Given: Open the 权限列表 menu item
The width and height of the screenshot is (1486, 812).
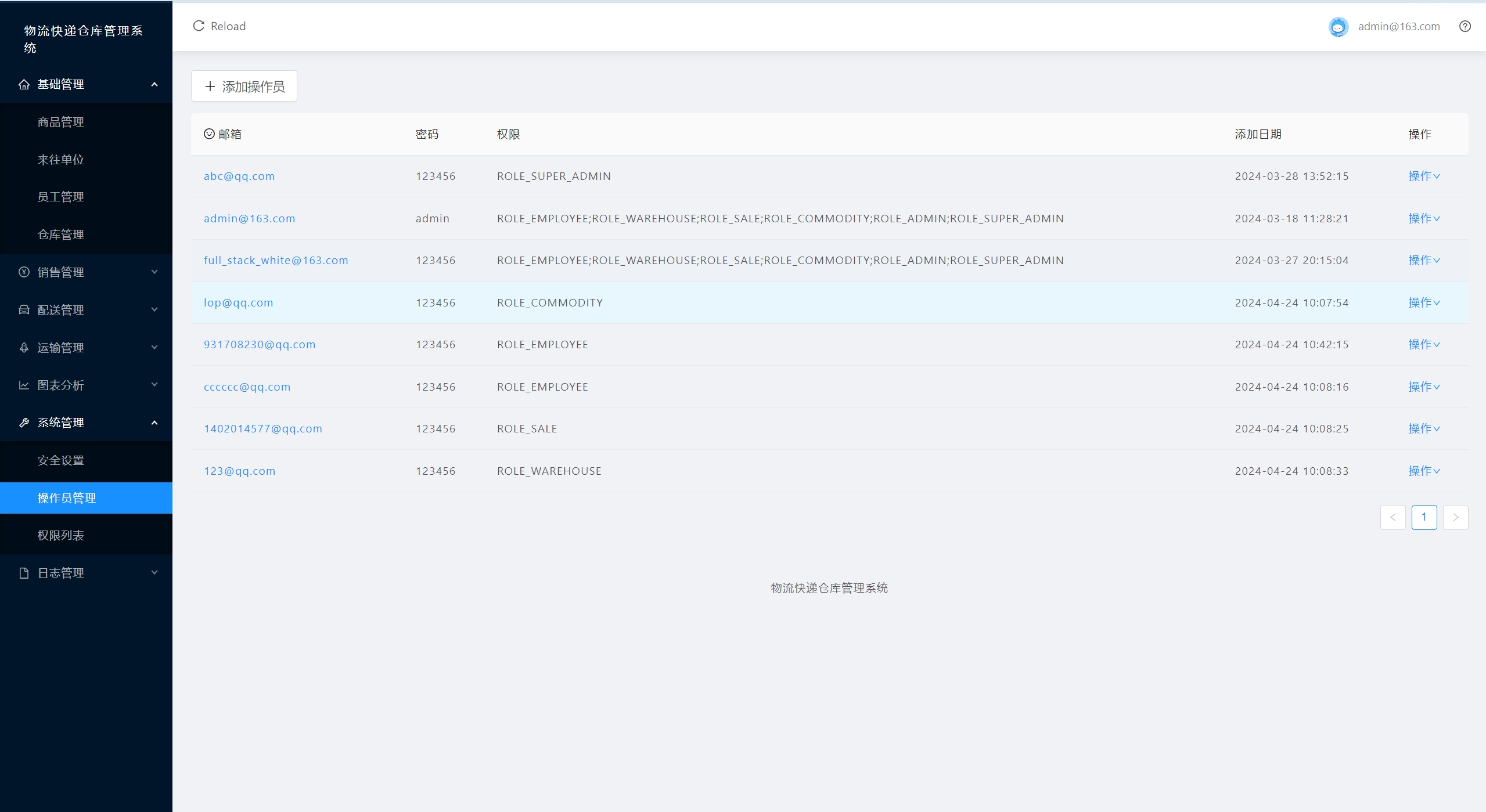Looking at the screenshot, I should pyautogui.click(x=61, y=536).
